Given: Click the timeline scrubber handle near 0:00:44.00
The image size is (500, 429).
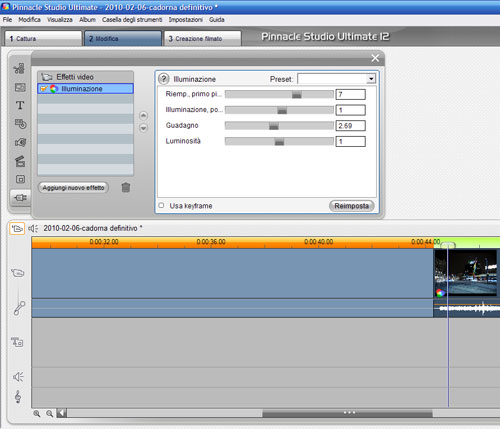Looking at the screenshot, I should [x=448, y=245].
